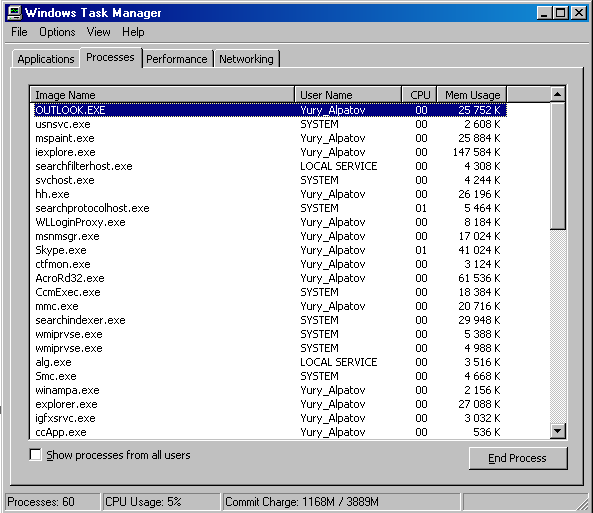
Task: Minimize the Task Manager window
Action: pos(544,13)
